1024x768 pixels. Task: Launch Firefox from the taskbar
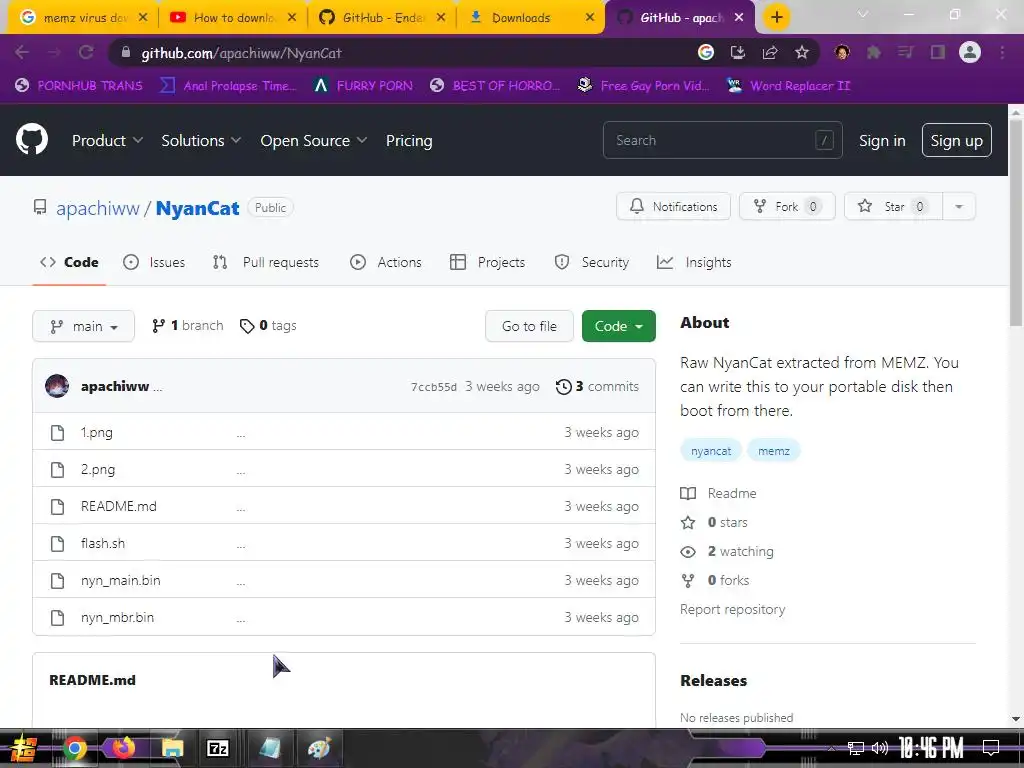[123, 748]
